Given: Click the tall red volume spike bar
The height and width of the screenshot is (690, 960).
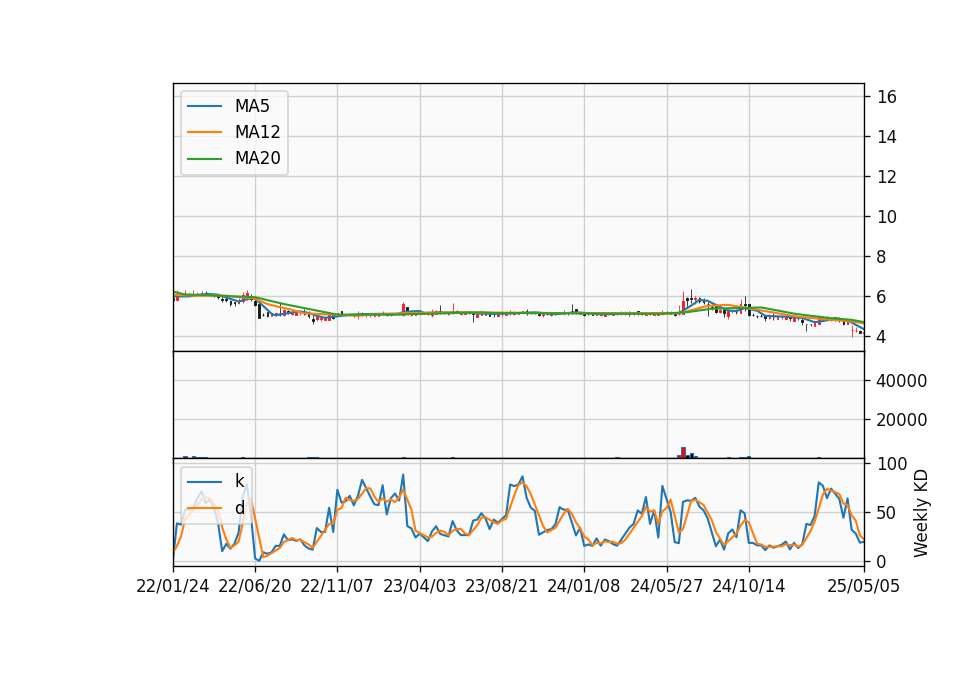Looking at the screenshot, I should click(x=683, y=452).
